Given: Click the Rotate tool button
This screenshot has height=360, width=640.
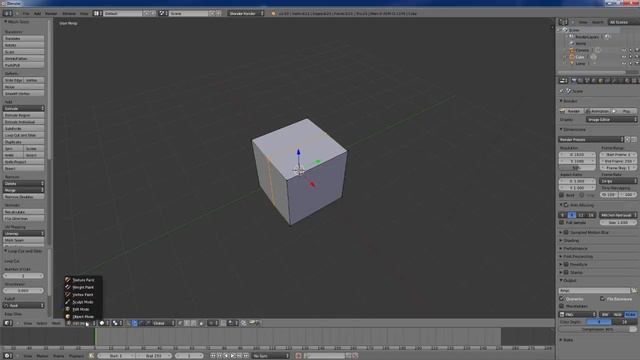Looking at the screenshot, I should click(x=24, y=45).
